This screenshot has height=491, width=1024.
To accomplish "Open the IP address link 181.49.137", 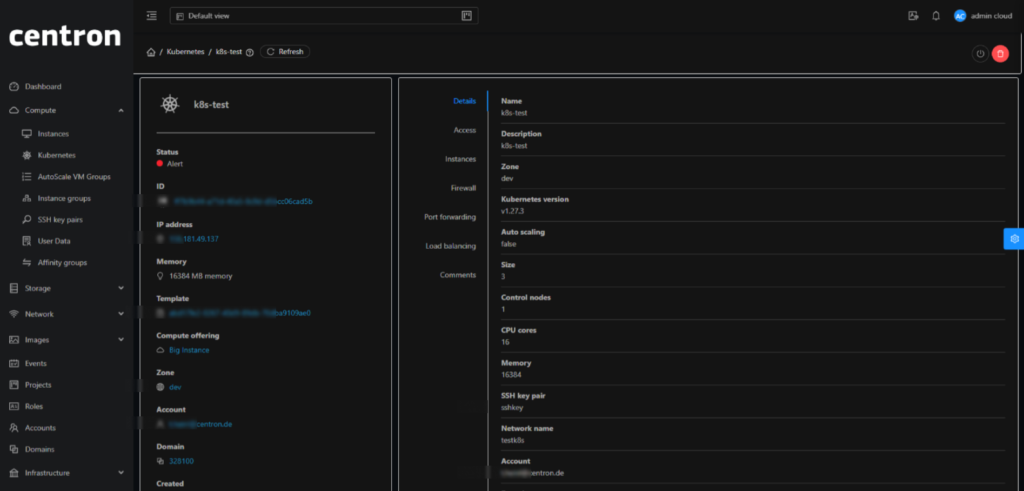I will pyautogui.click(x=194, y=239).
